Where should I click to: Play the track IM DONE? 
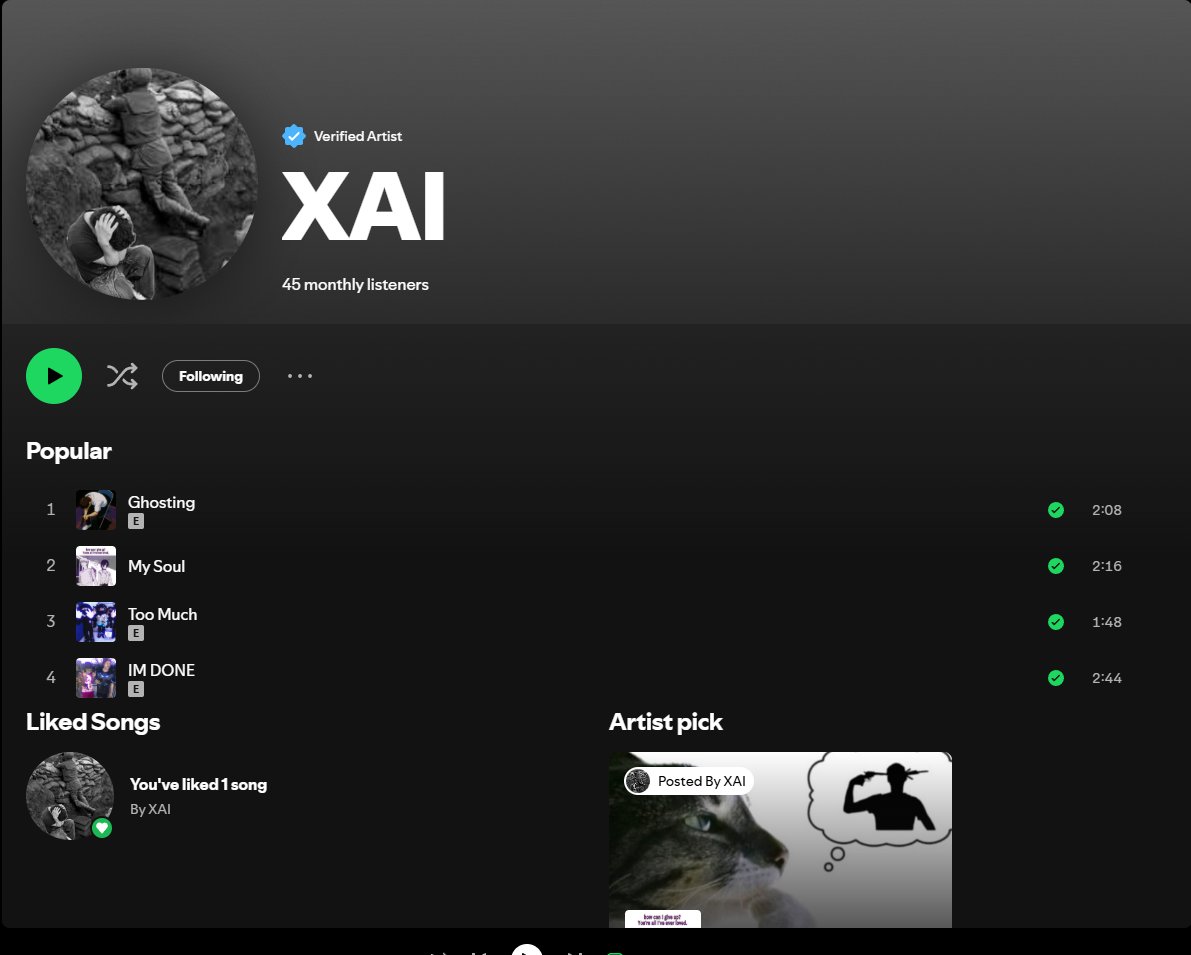[161, 670]
